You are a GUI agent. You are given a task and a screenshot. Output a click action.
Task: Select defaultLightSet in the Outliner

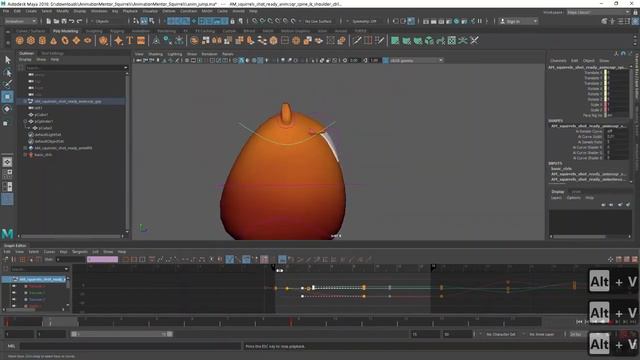pyautogui.click(x=48, y=134)
